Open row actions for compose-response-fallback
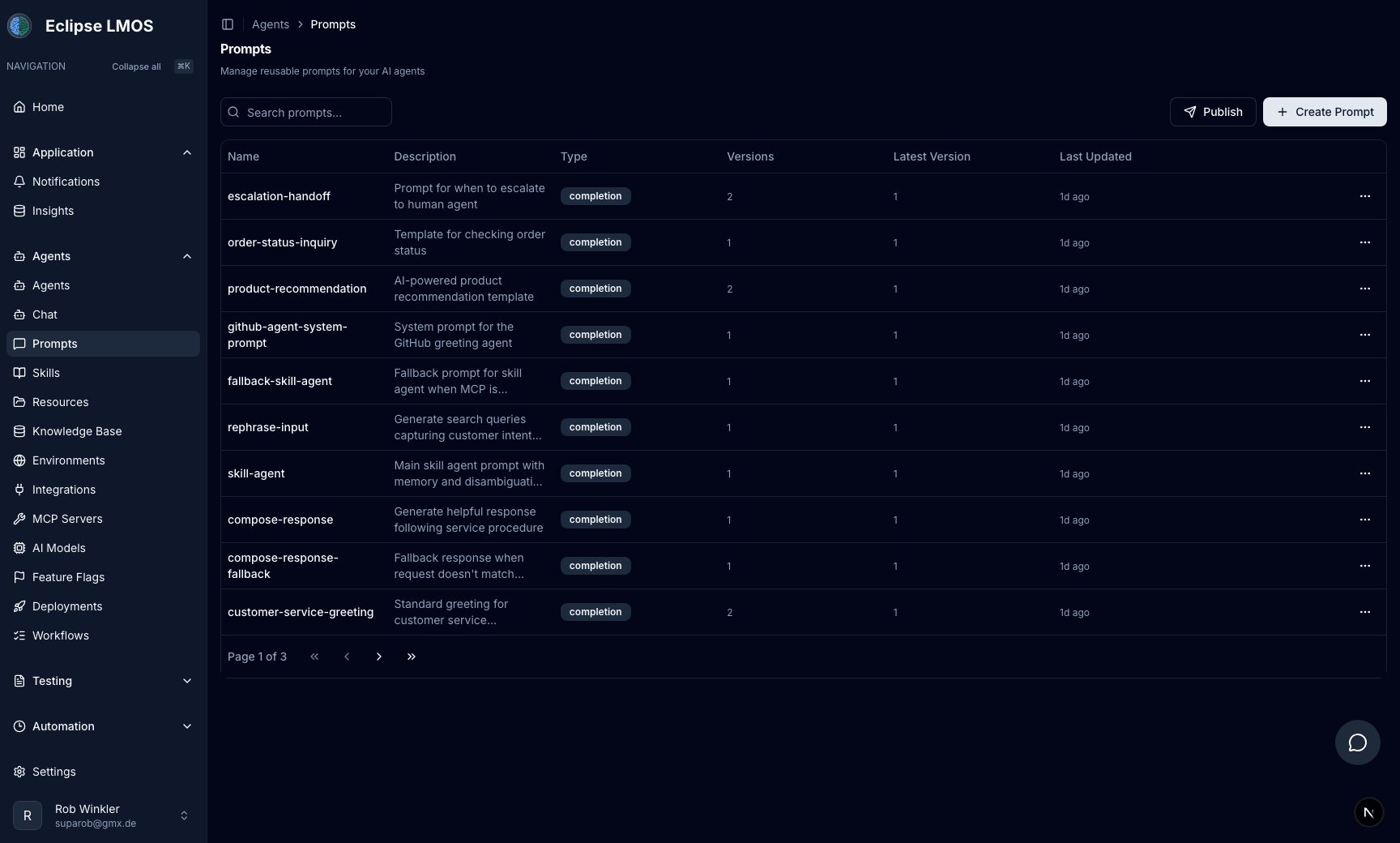Screen dimensions: 1400x843 1365,566
